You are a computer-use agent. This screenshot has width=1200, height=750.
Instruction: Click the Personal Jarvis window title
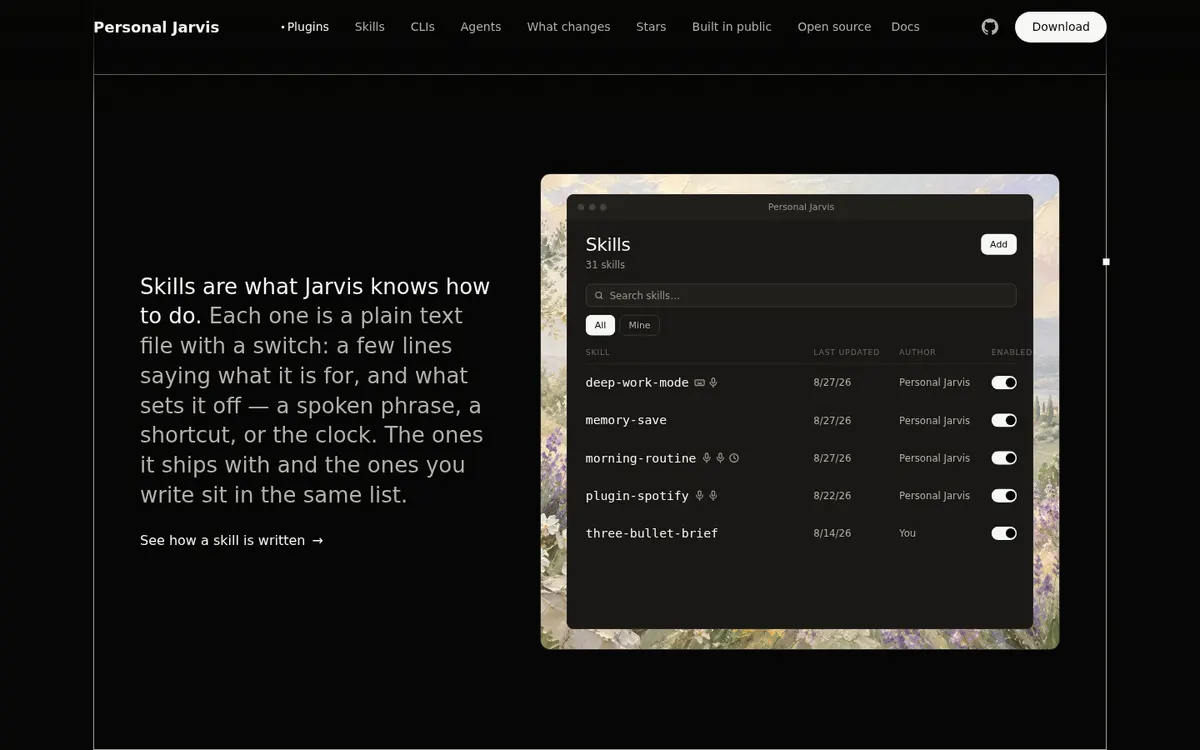click(x=801, y=207)
